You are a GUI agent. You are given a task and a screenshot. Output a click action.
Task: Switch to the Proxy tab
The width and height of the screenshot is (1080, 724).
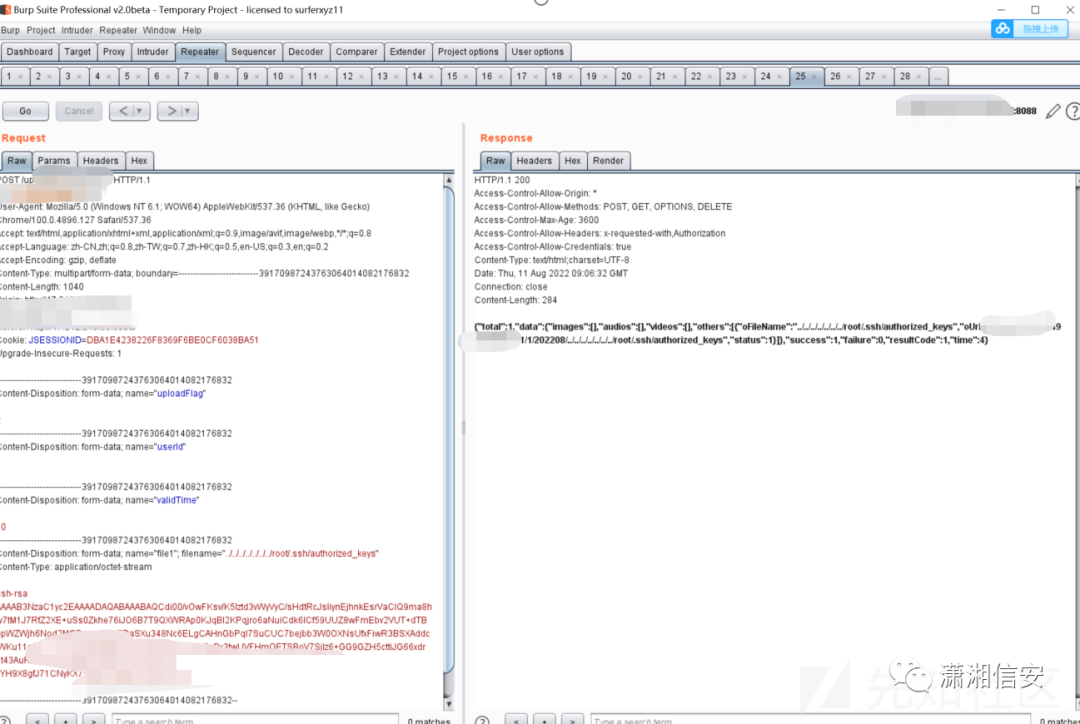click(114, 52)
